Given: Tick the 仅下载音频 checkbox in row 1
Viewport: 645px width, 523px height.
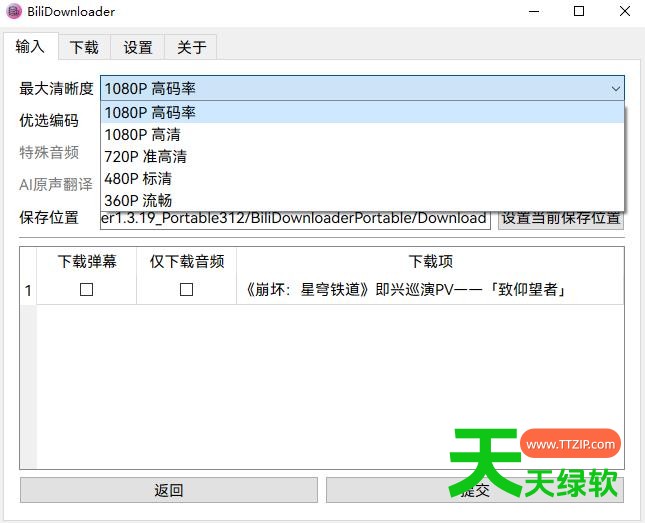Looking at the screenshot, I should pyautogui.click(x=186, y=290).
